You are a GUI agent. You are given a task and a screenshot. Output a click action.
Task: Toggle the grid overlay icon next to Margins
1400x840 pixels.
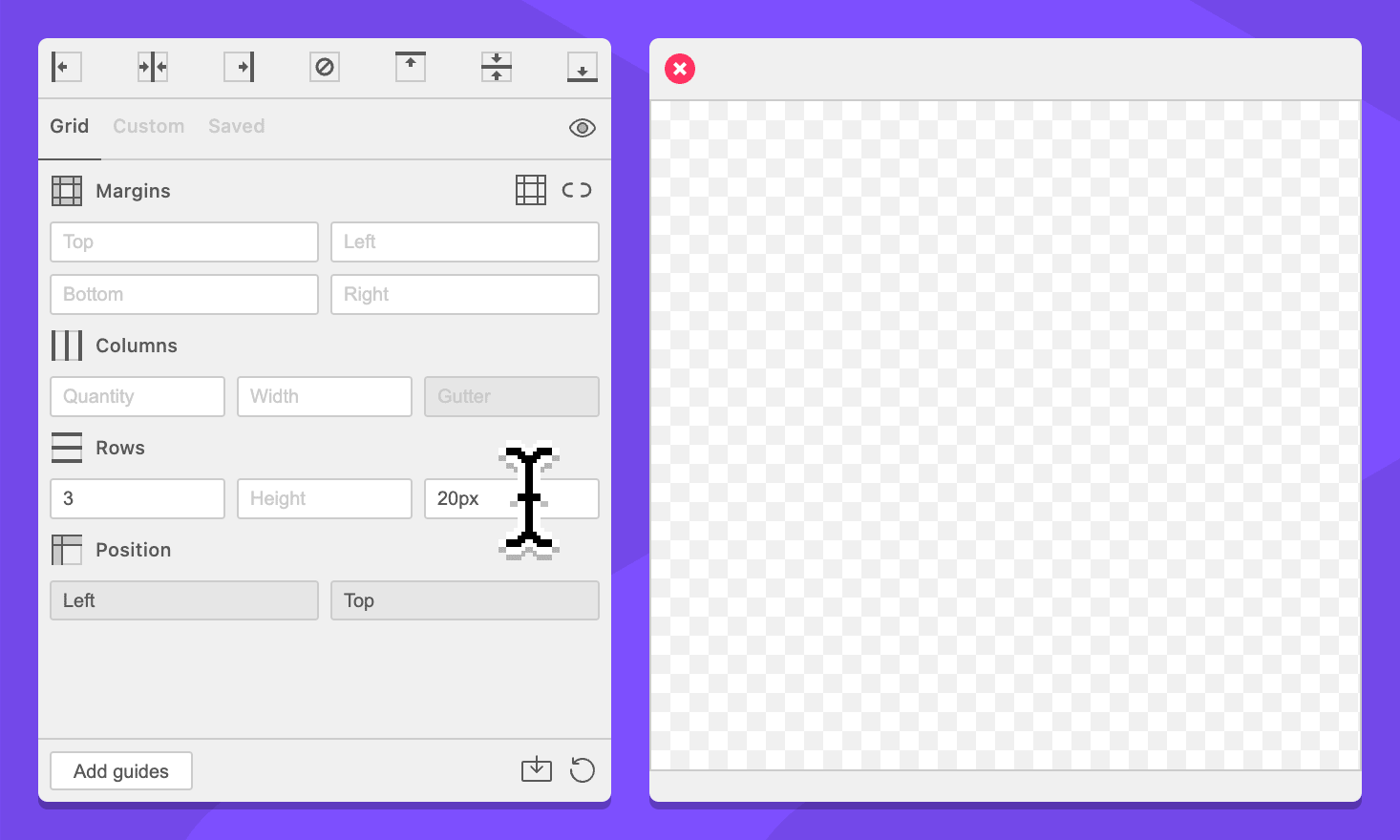(531, 190)
